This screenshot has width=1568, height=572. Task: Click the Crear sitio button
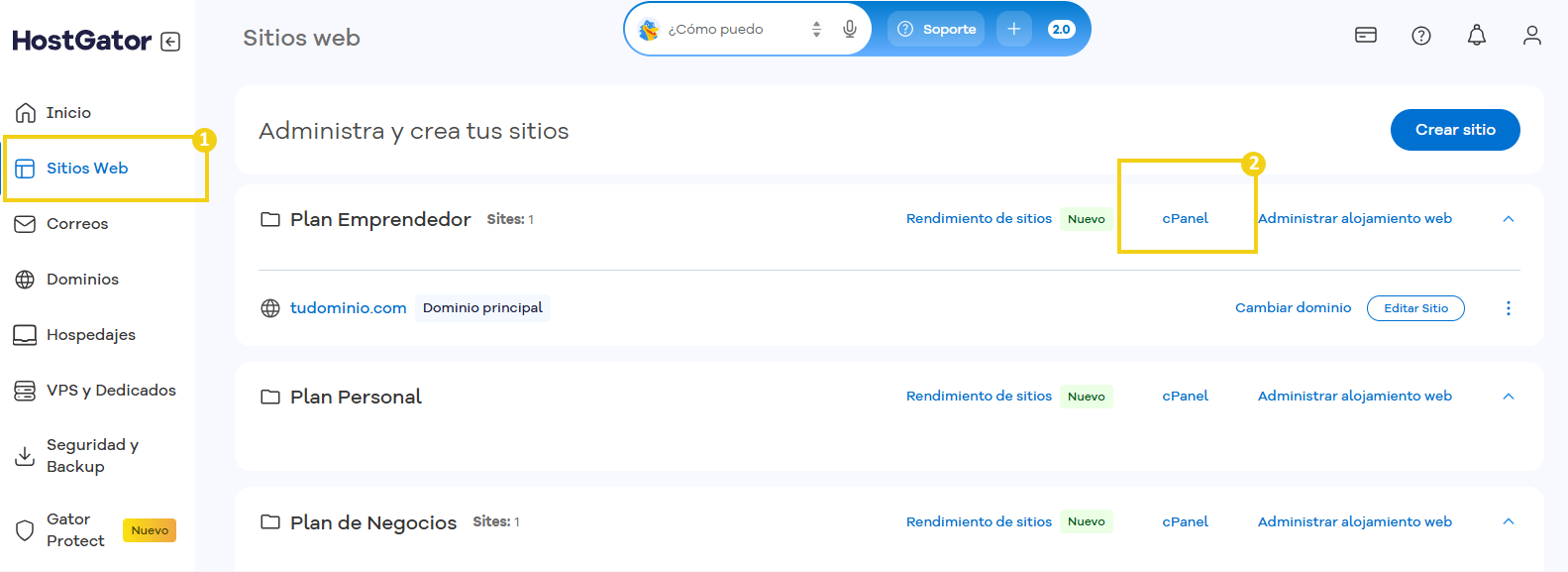(x=1455, y=130)
